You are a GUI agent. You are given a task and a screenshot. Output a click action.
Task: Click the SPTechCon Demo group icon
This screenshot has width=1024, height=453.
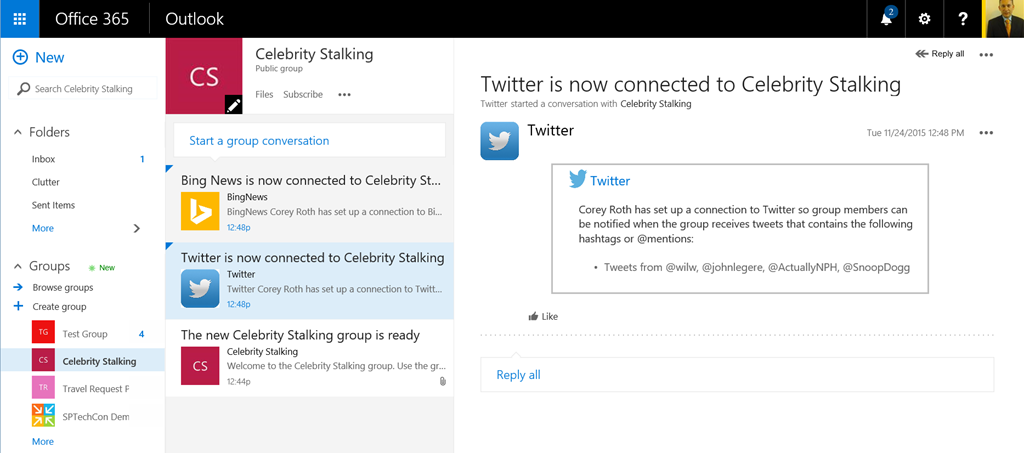pyautogui.click(x=43, y=415)
